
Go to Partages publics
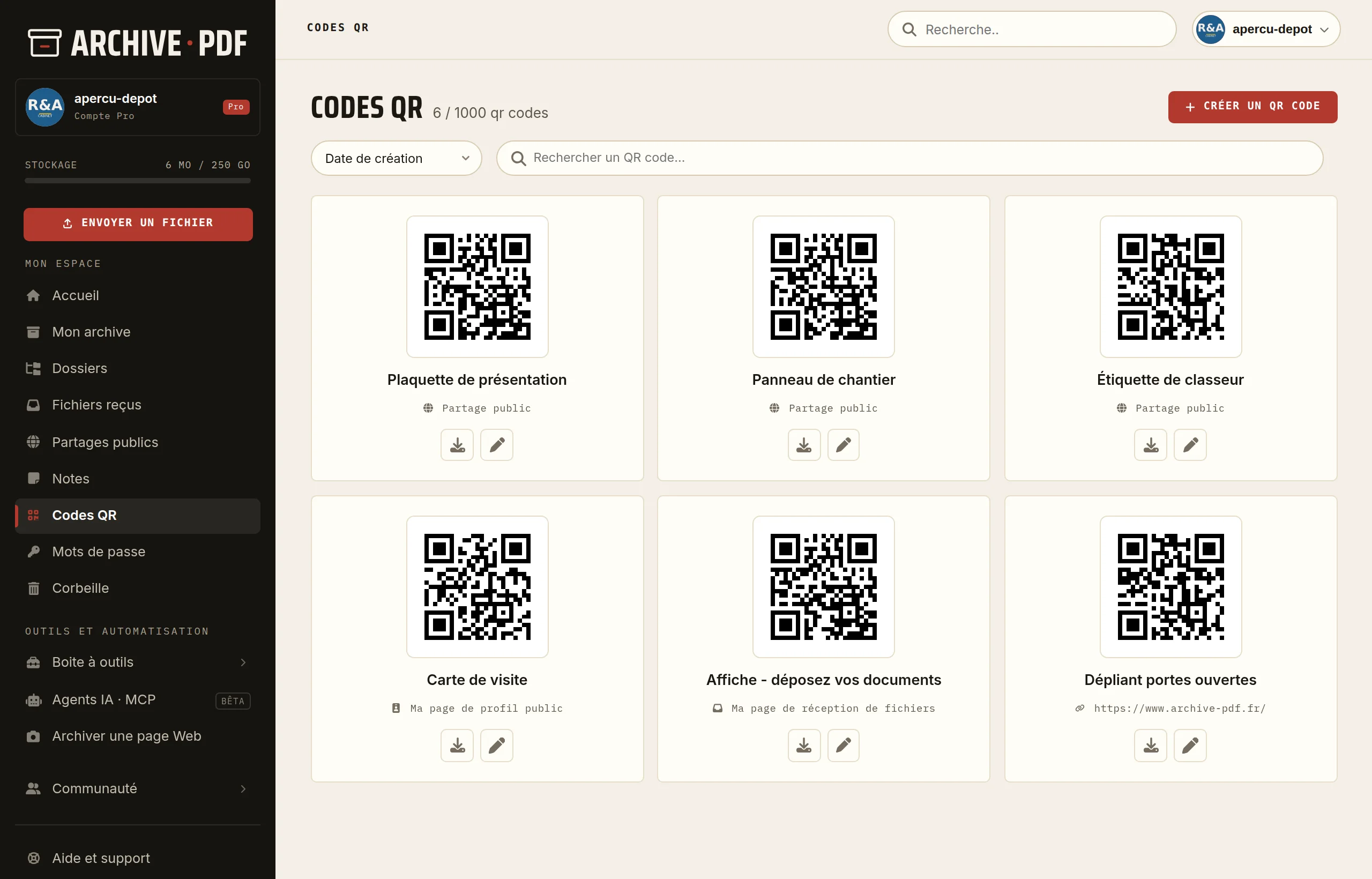tap(138, 442)
